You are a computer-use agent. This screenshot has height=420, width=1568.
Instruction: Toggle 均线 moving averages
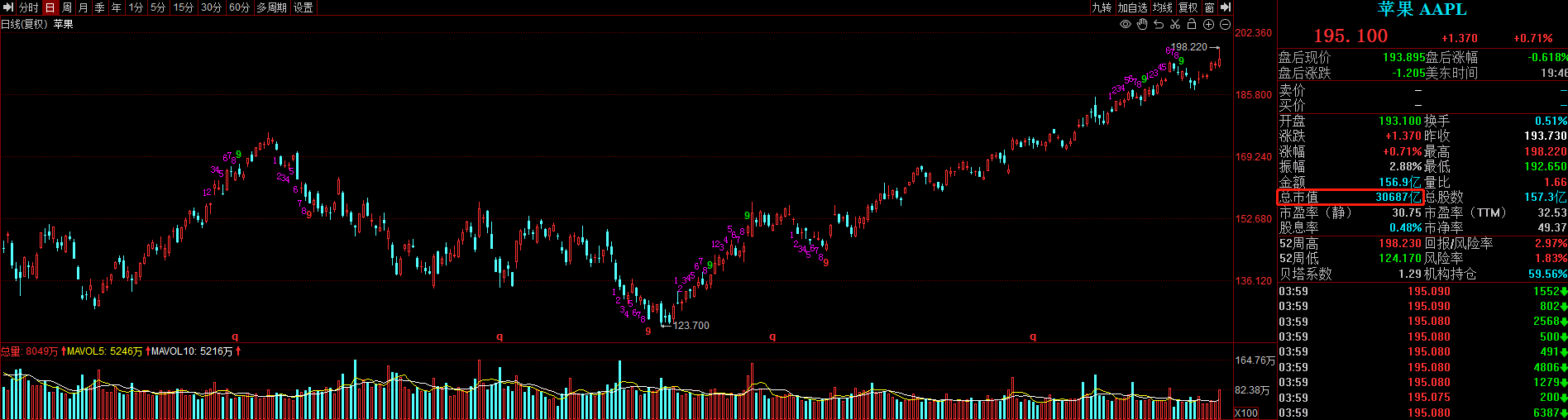coord(1163,7)
